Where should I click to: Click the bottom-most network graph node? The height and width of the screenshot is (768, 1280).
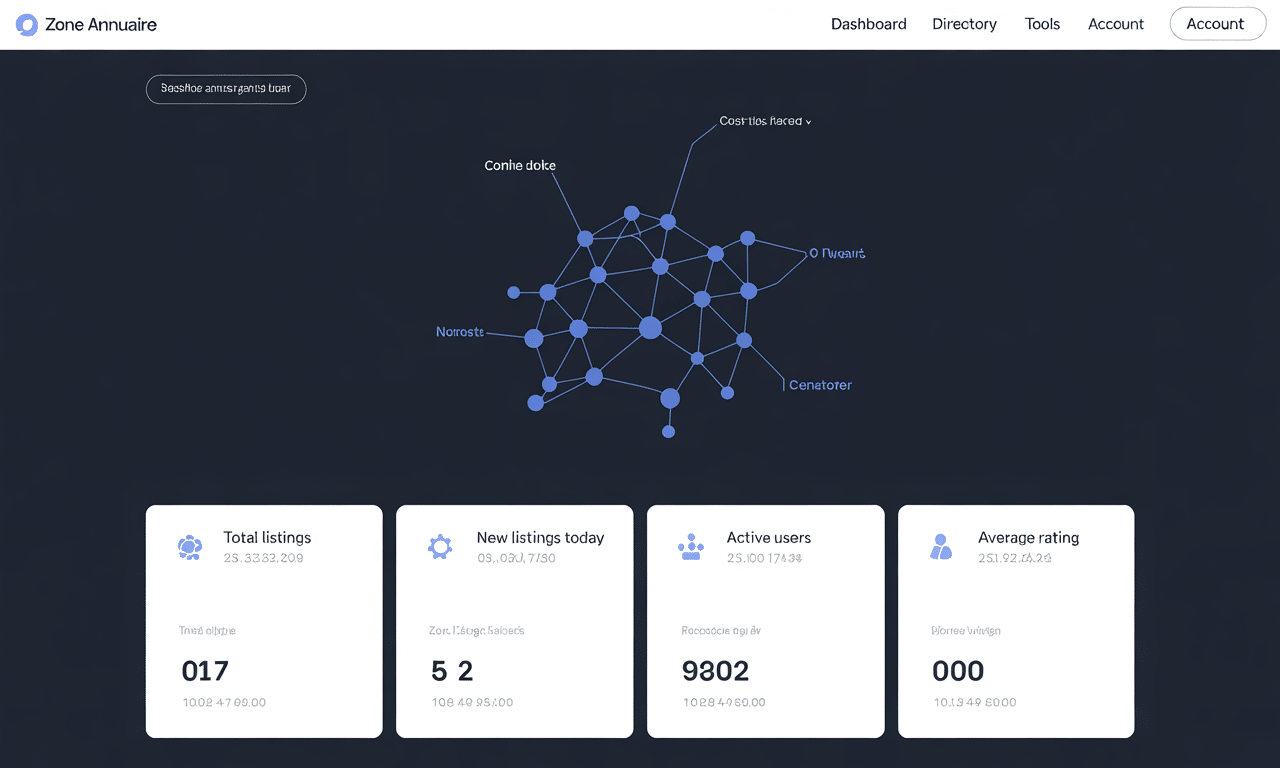click(669, 432)
